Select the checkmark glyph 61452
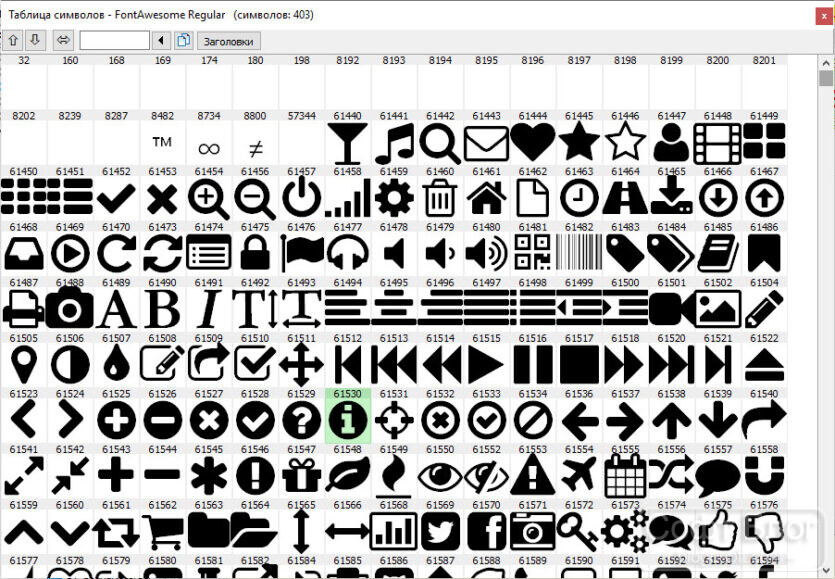The image size is (835, 579). pos(116,198)
